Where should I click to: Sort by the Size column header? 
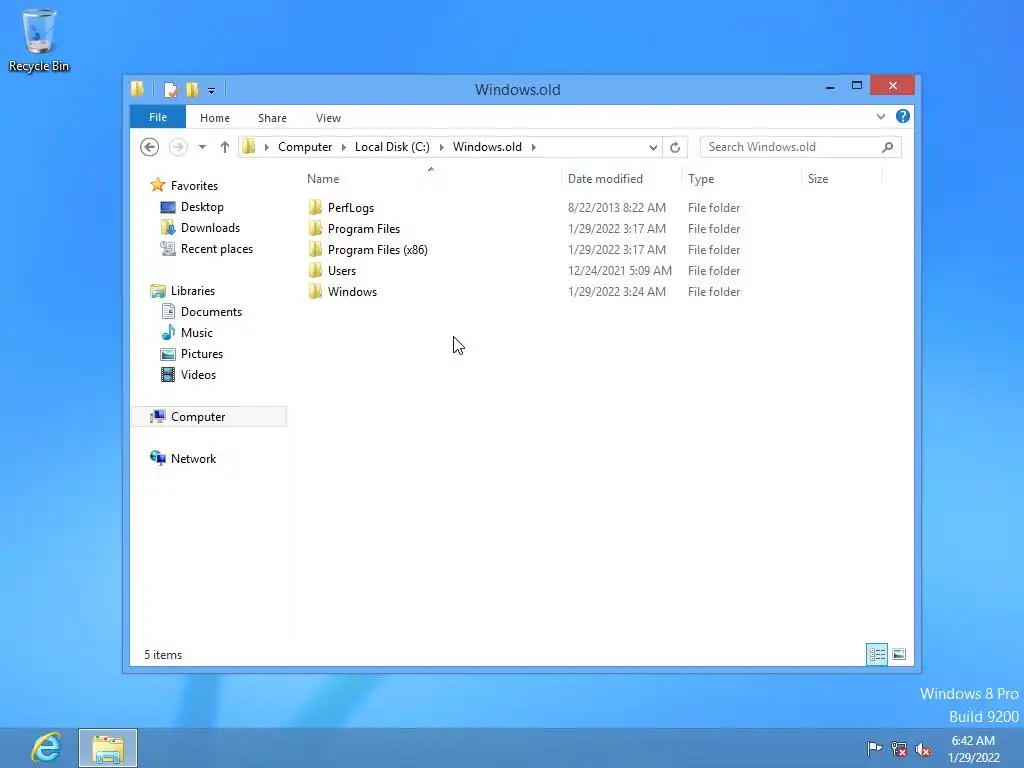pos(818,179)
